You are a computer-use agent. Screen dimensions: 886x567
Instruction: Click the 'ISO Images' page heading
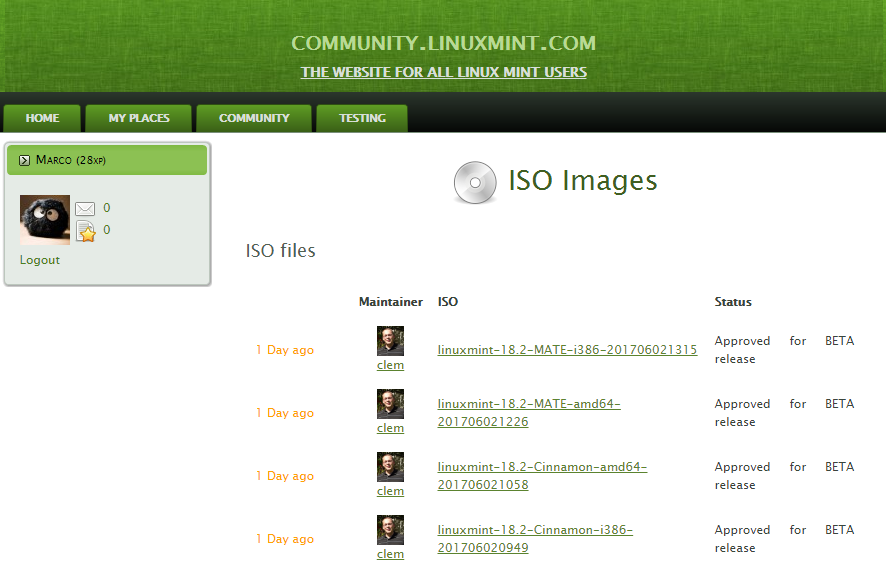(x=583, y=181)
